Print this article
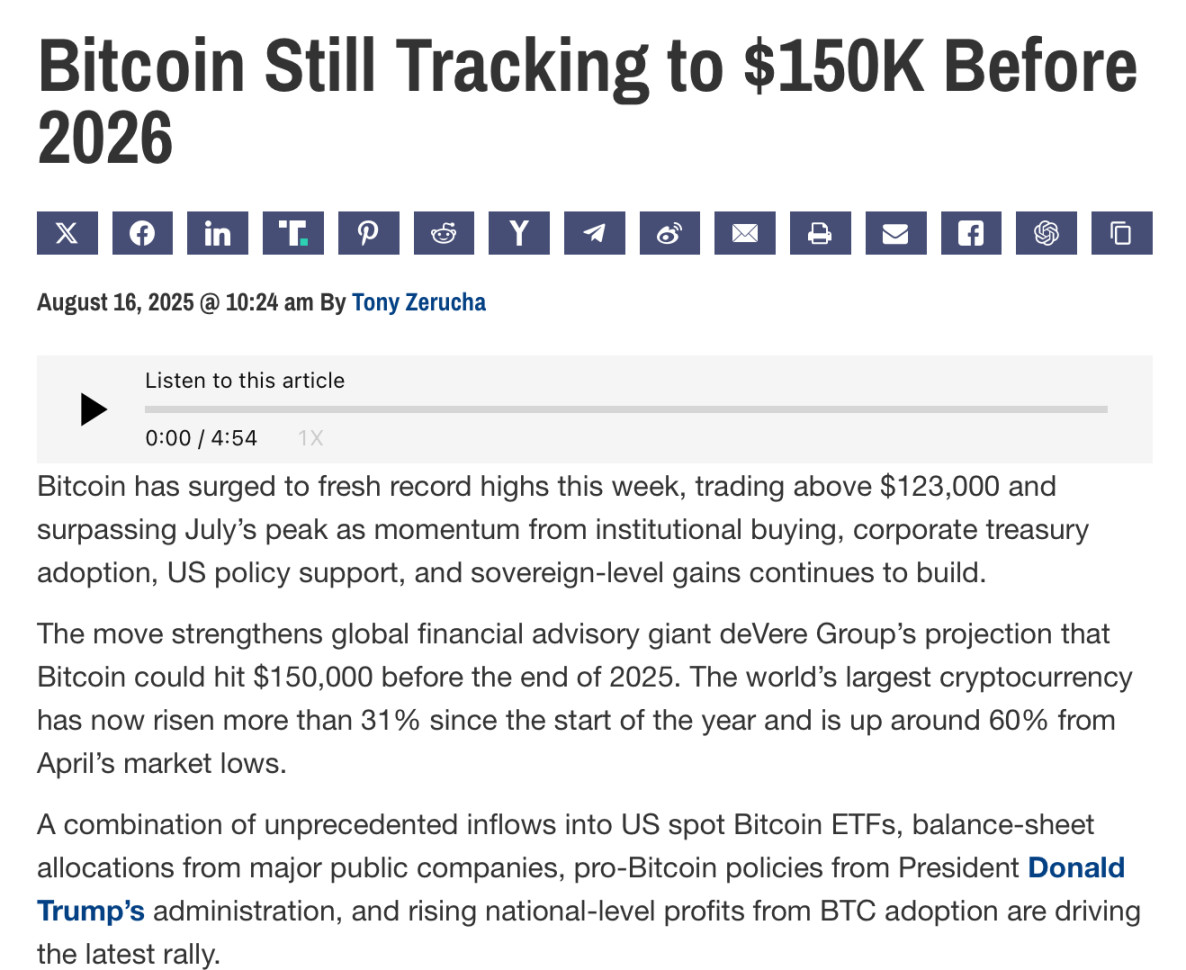The width and height of the screenshot is (1186, 970). coord(820,233)
